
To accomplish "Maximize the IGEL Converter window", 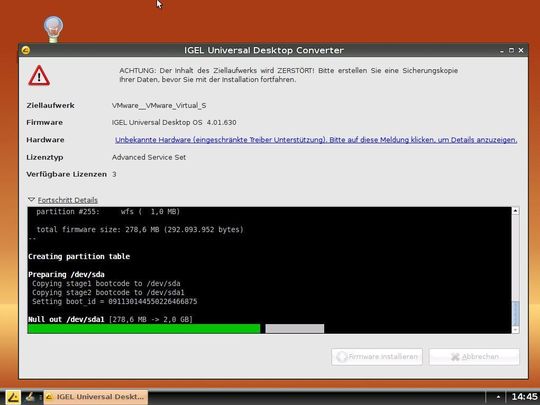I will [511, 50].
